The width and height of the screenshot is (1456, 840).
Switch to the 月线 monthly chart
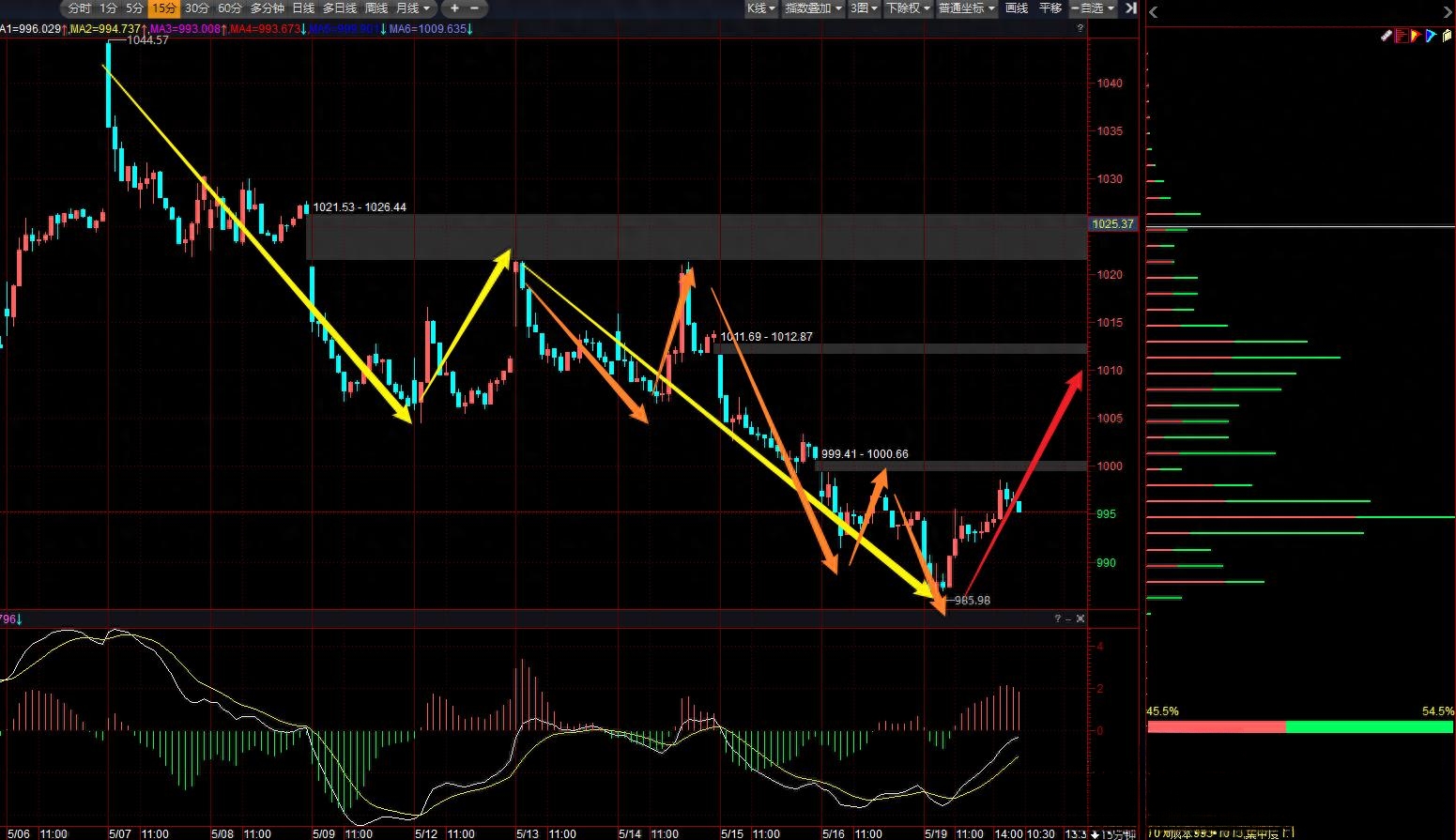point(407,8)
